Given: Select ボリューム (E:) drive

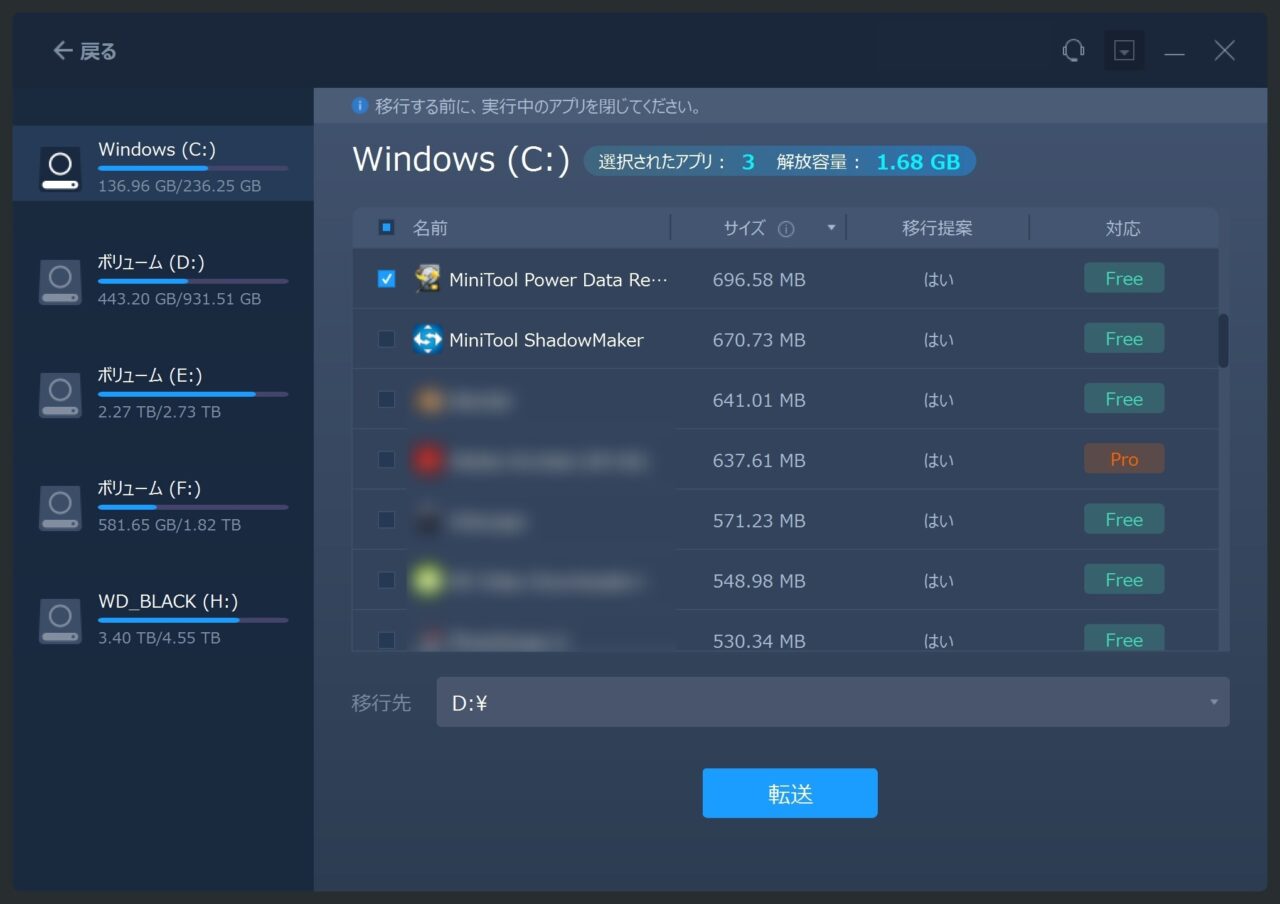Looking at the screenshot, I should click(163, 393).
